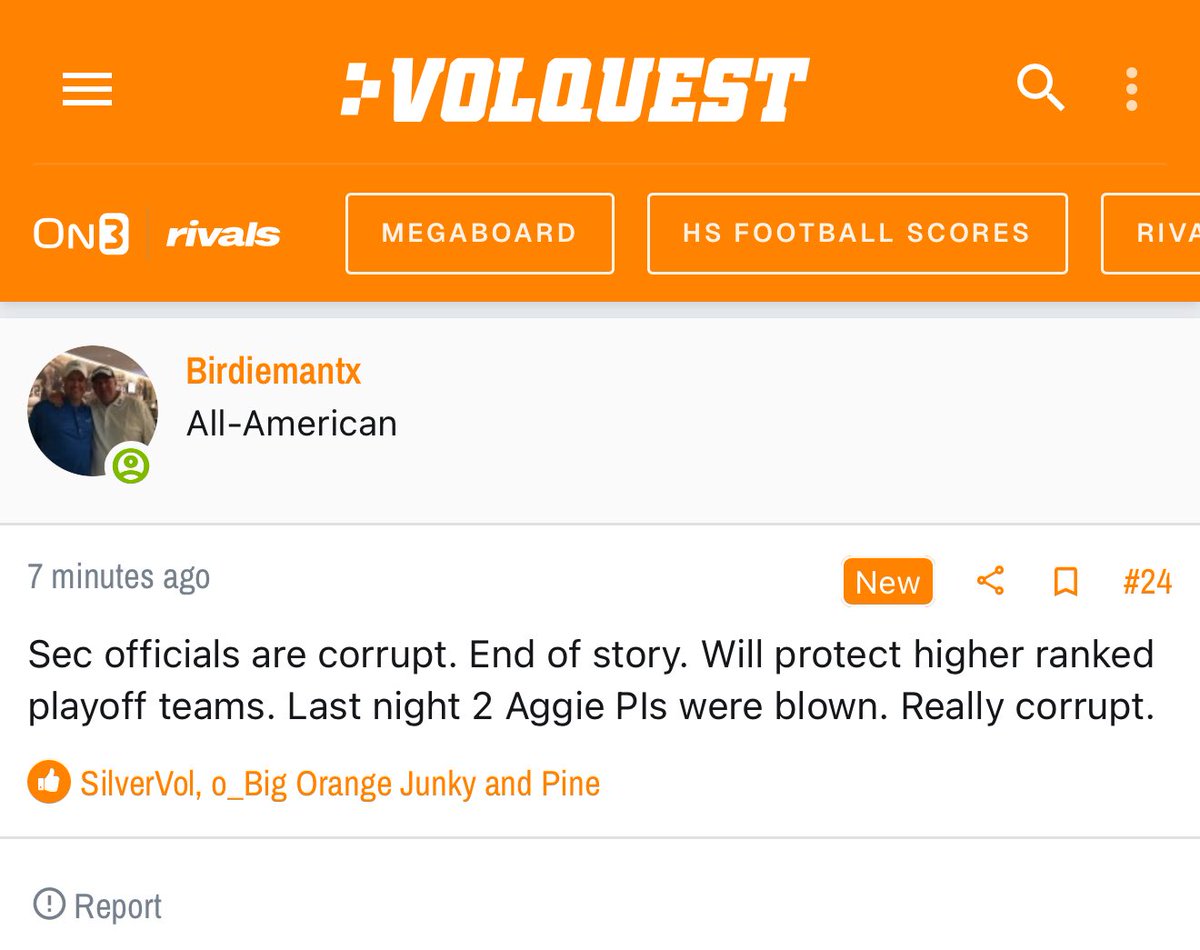Image resolution: width=1200 pixels, height=950 pixels.
Task: Click the green online status badge
Action: (130, 465)
